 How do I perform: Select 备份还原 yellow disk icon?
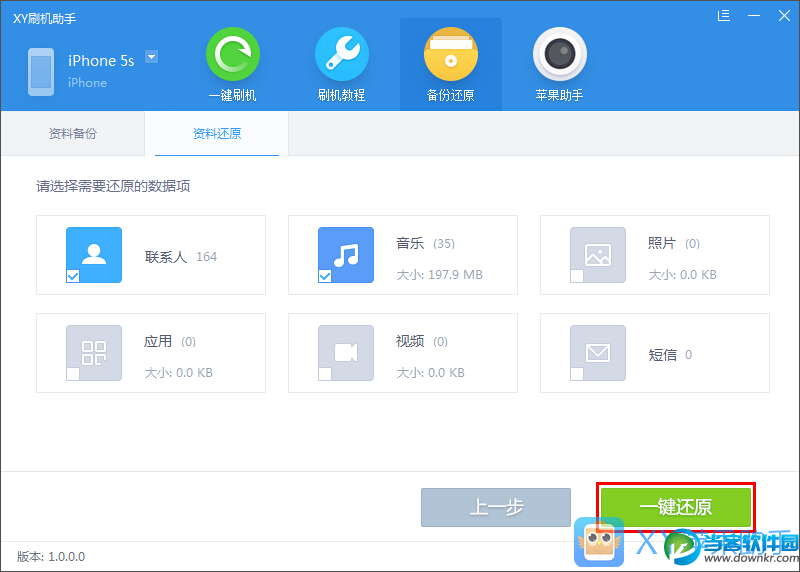pyautogui.click(x=451, y=54)
